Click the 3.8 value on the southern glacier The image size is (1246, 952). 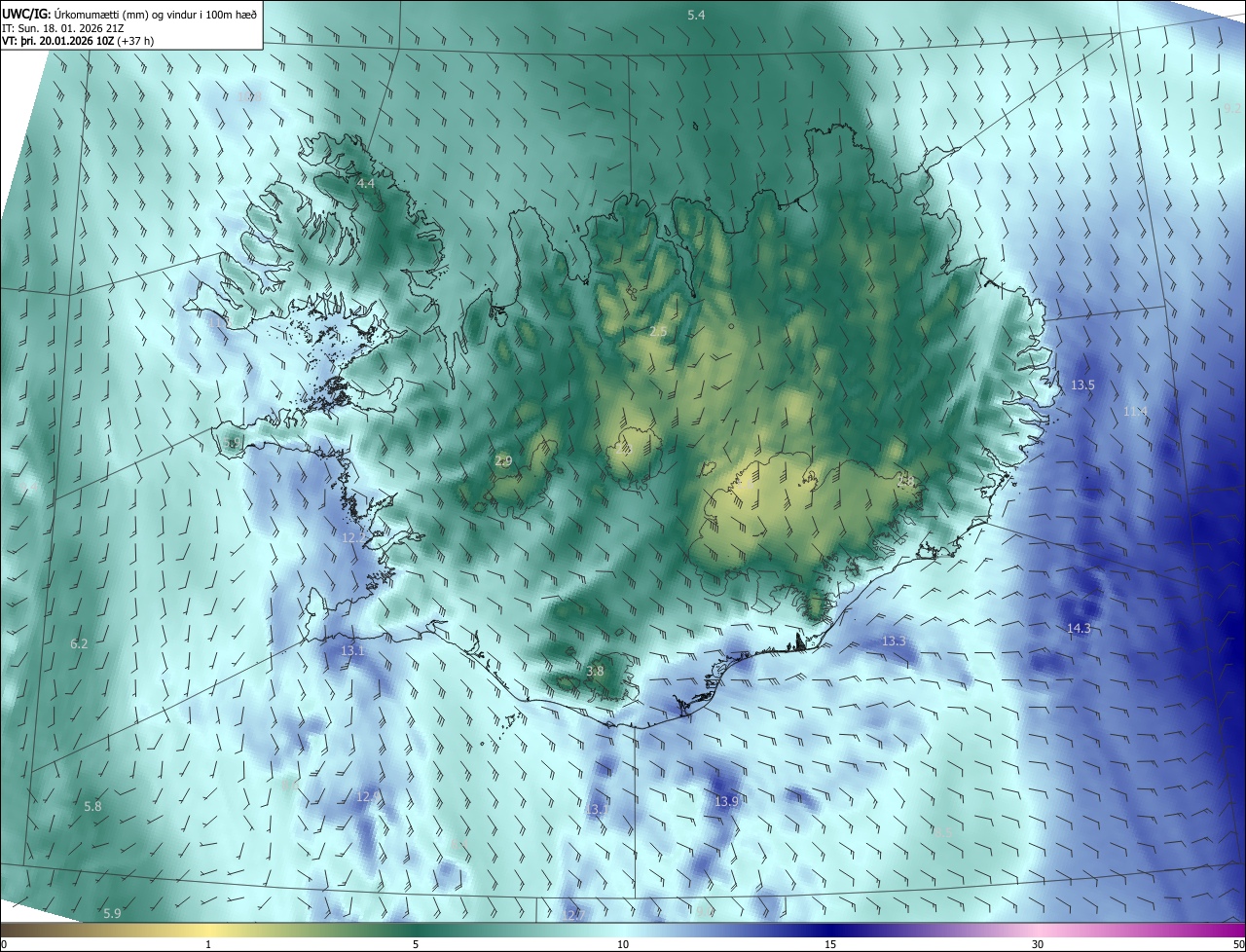595,672
